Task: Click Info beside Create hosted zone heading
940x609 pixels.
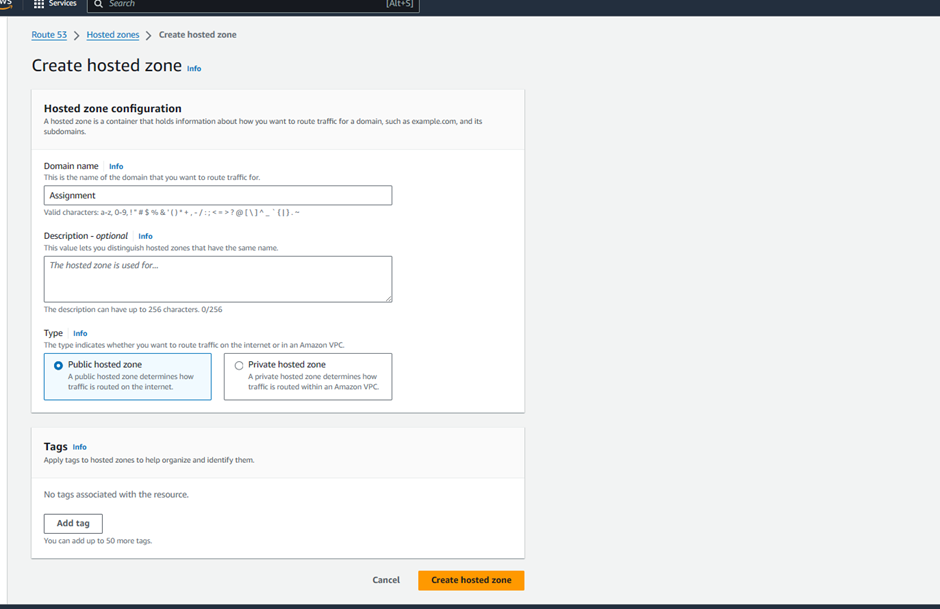Action: [194, 68]
